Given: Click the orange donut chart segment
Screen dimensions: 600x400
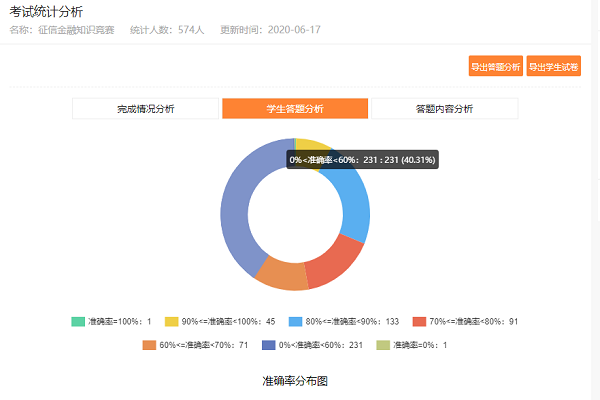Looking at the screenshot, I should [x=282, y=274].
